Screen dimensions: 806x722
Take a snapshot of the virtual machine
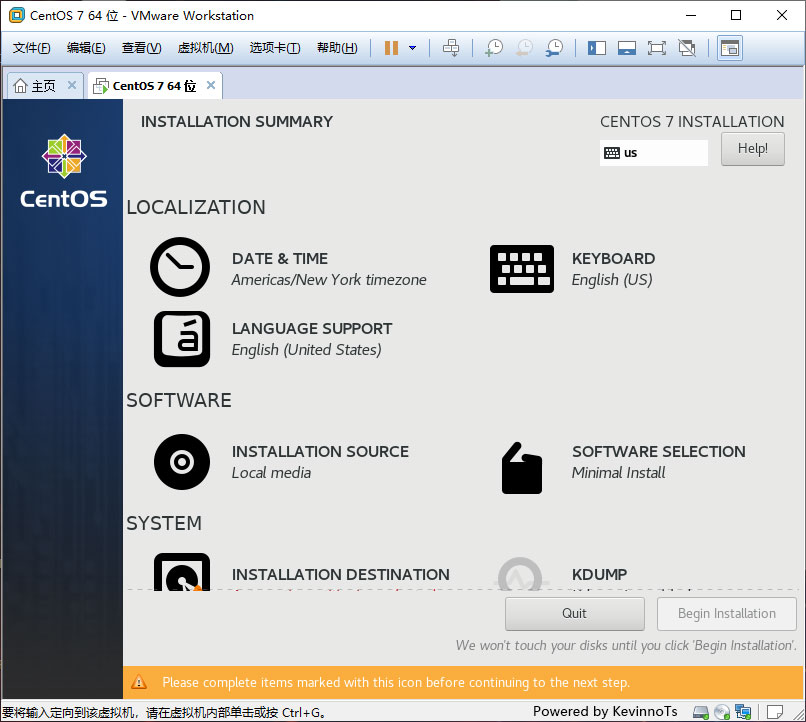494,48
